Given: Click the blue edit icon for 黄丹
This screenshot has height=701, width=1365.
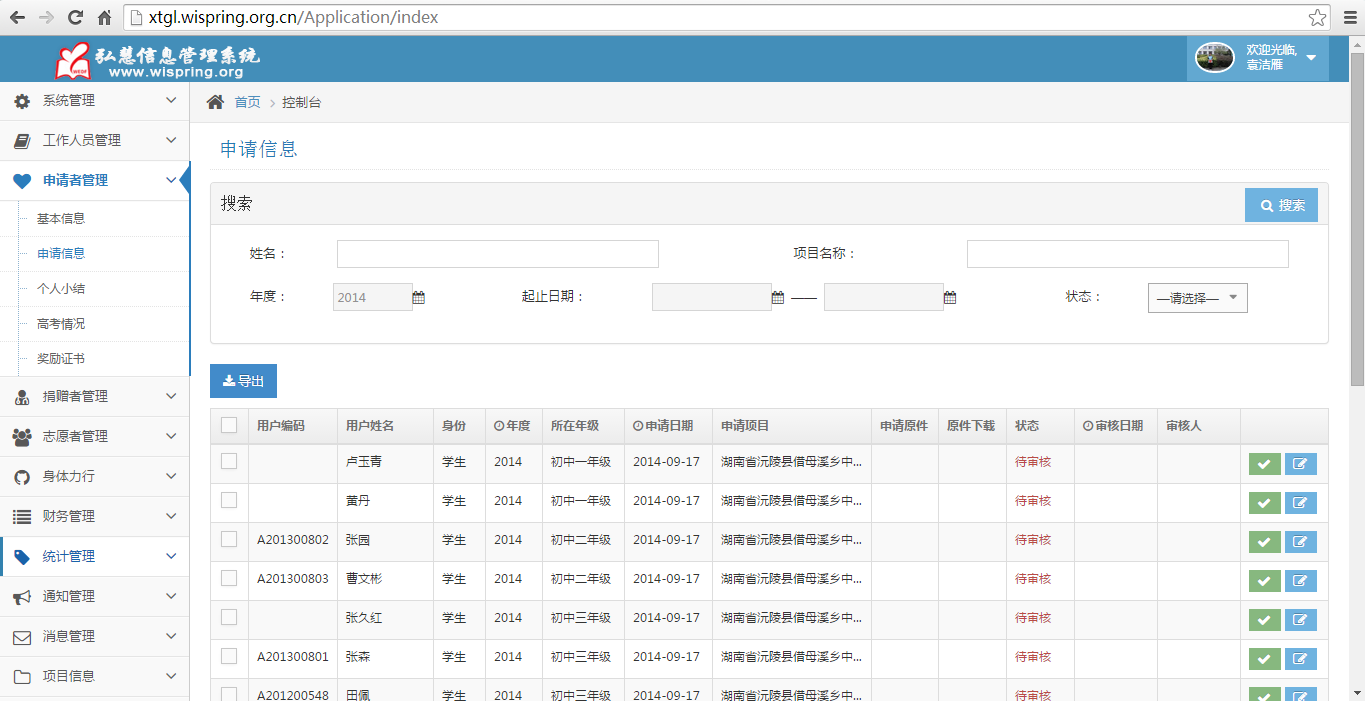Looking at the screenshot, I should (1300, 503).
